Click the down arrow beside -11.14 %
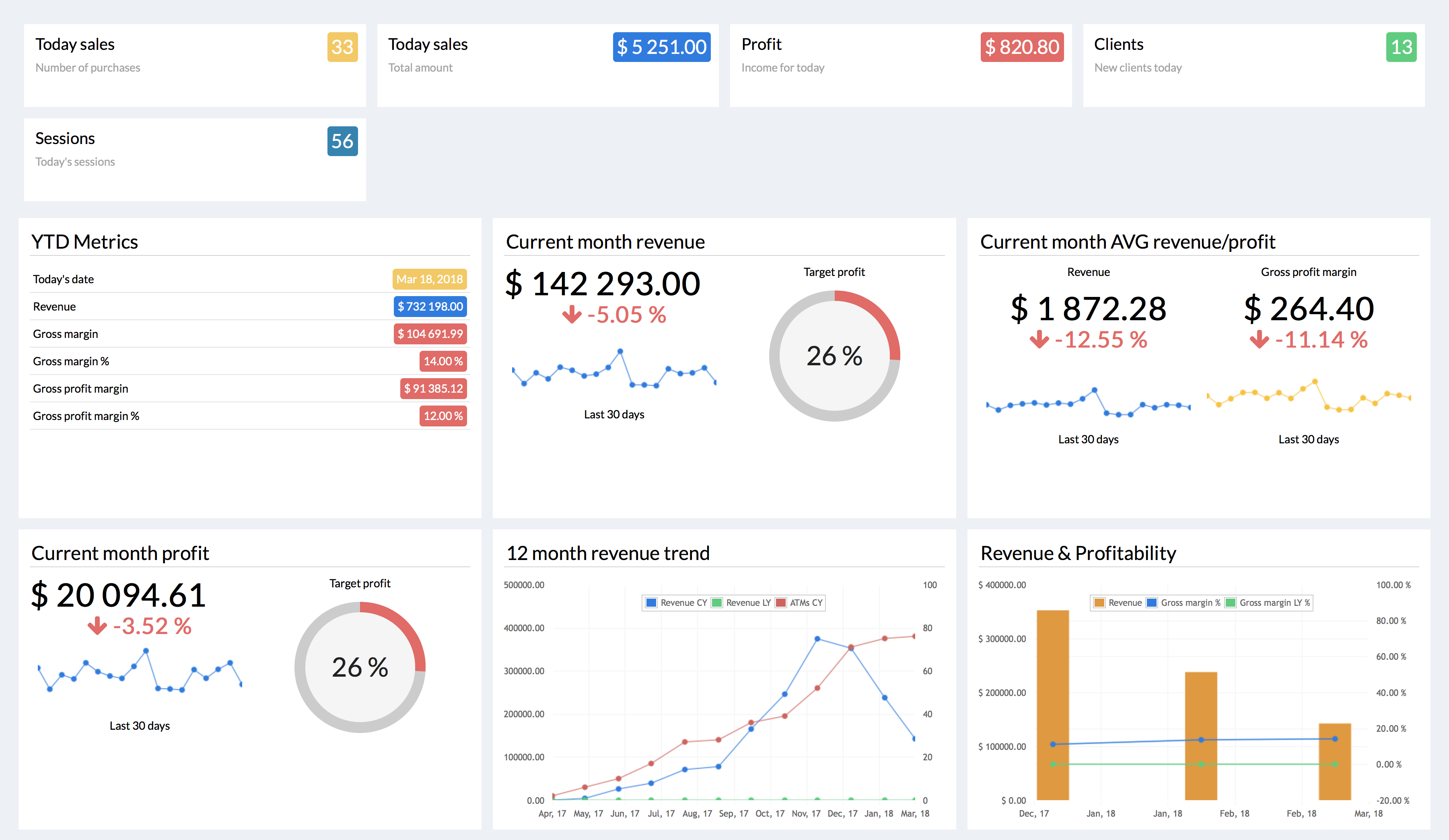This screenshot has height=840, width=1449. click(1259, 339)
